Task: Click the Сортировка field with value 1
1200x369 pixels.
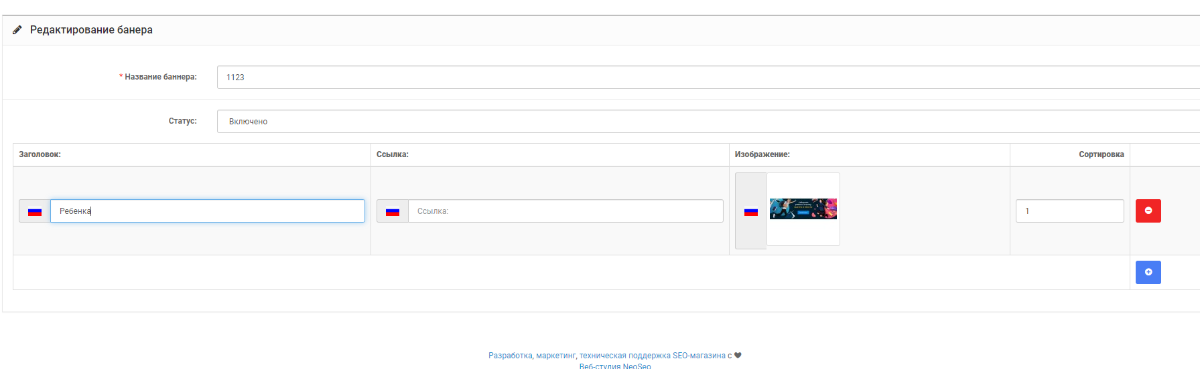Action: pyautogui.click(x=1070, y=211)
